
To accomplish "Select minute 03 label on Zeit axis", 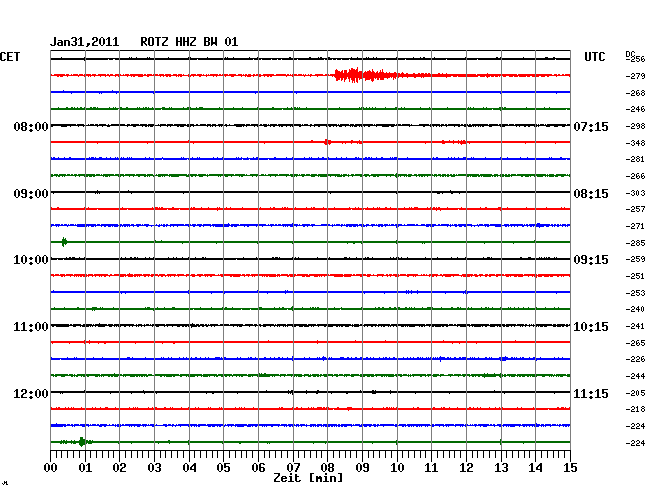I will click(x=154, y=468).
